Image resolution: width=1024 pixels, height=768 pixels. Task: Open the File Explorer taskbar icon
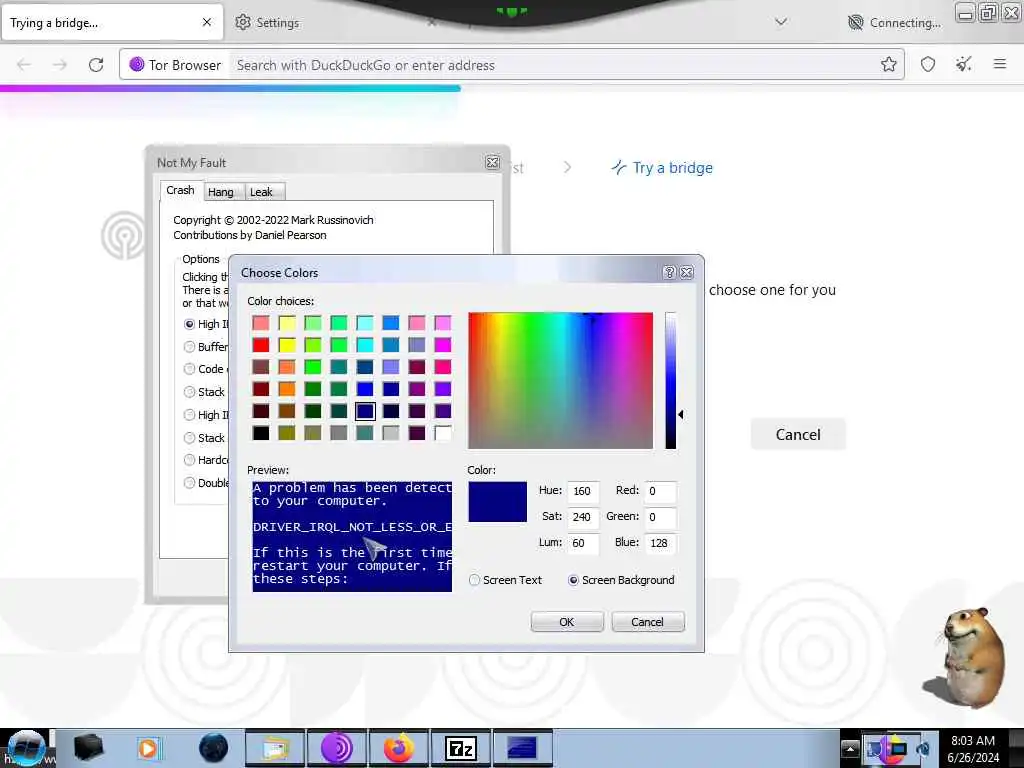(x=276, y=748)
